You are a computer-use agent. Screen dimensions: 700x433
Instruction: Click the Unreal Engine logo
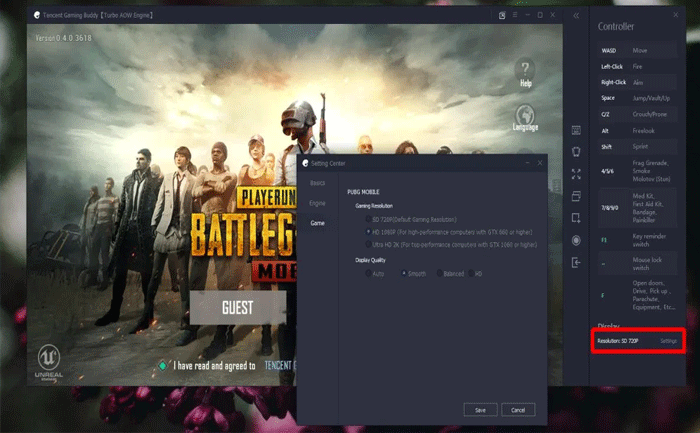pos(49,362)
